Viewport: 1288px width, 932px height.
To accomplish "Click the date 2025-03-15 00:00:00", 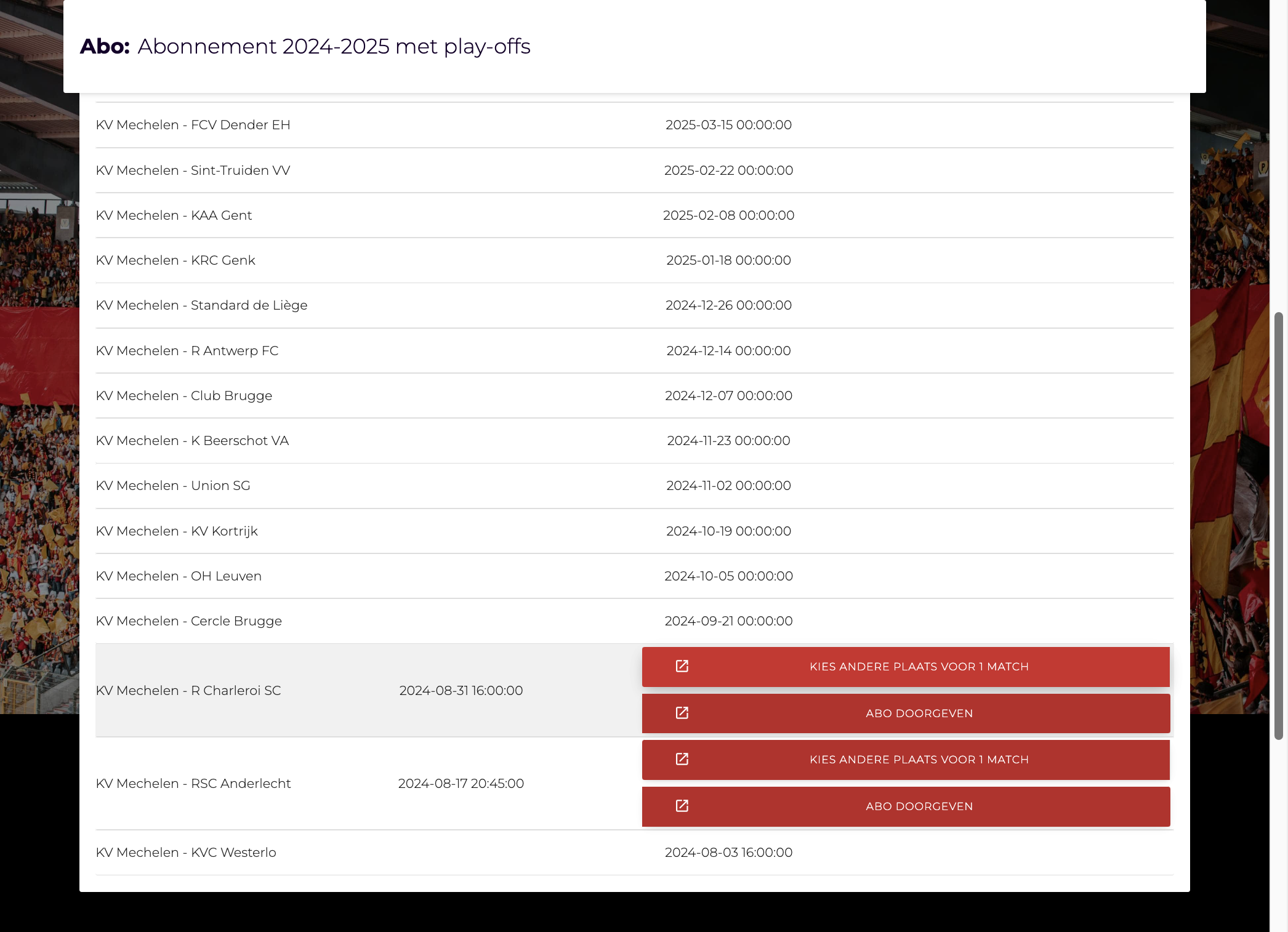I will pos(728,125).
